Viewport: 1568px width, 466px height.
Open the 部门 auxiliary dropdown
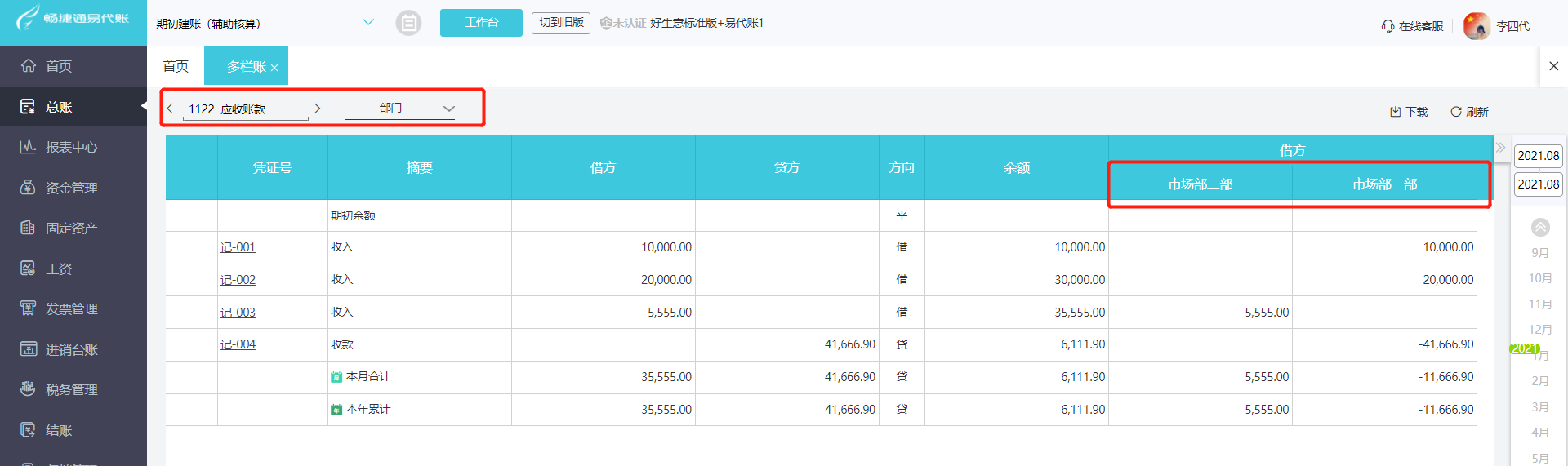click(x=400, y=109)
